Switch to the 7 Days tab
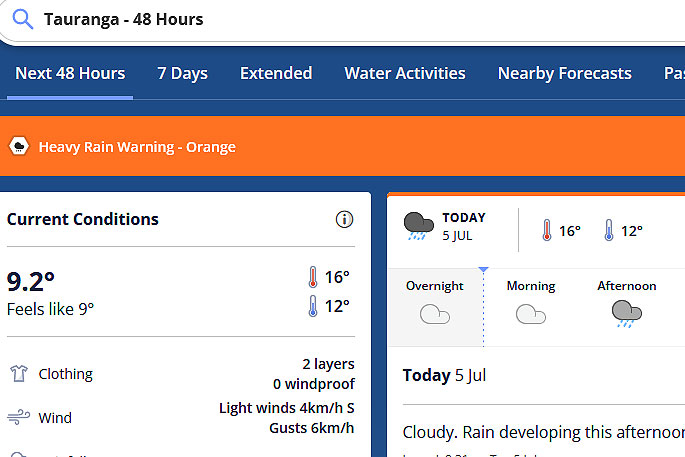The height and width of the screenshot is (457, 685). pyautogui.click(x=183, y=73)
